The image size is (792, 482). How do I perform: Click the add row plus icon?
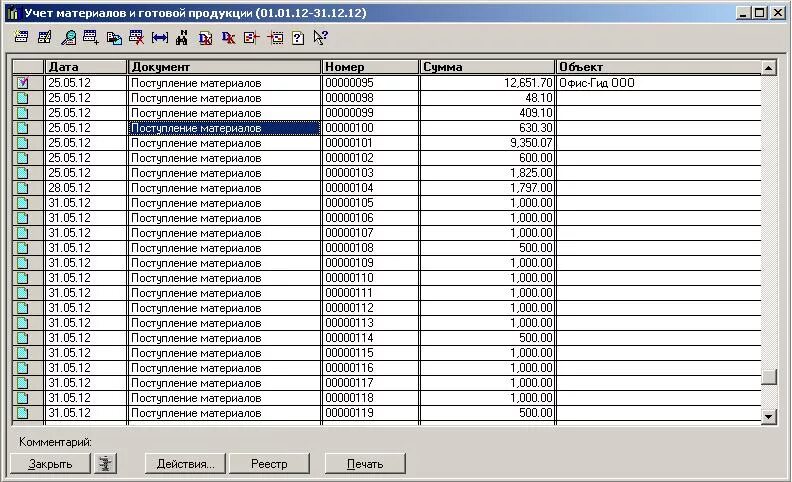(91, 37)
